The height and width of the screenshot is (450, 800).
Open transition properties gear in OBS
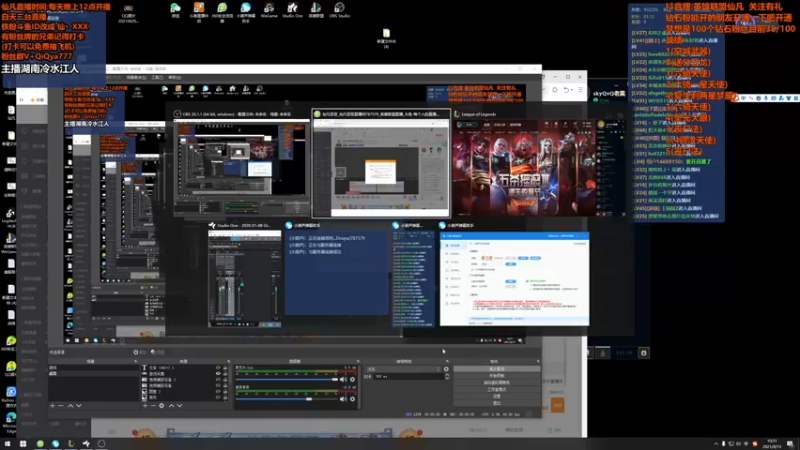click(446, 369)
